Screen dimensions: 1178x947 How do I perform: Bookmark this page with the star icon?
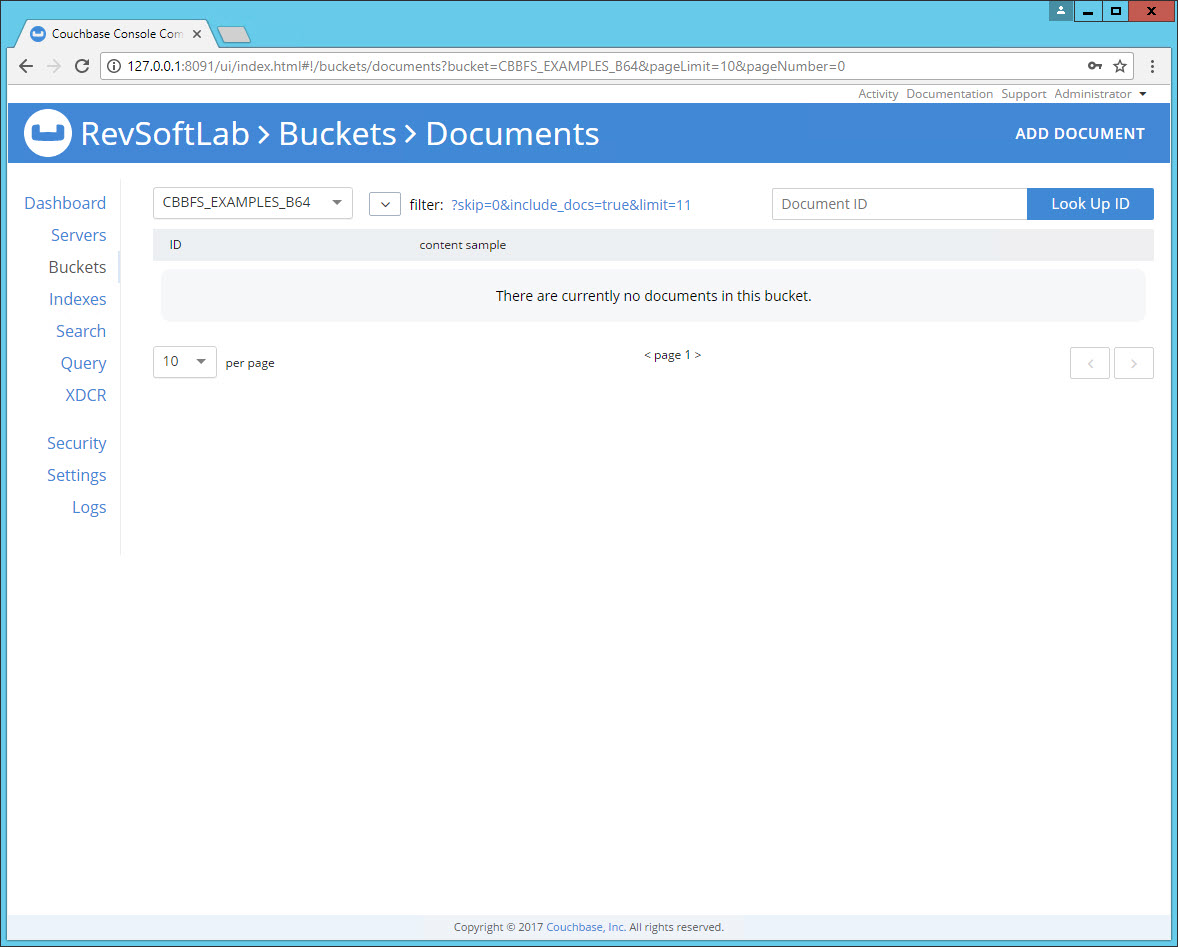[x=1119, y=66]
